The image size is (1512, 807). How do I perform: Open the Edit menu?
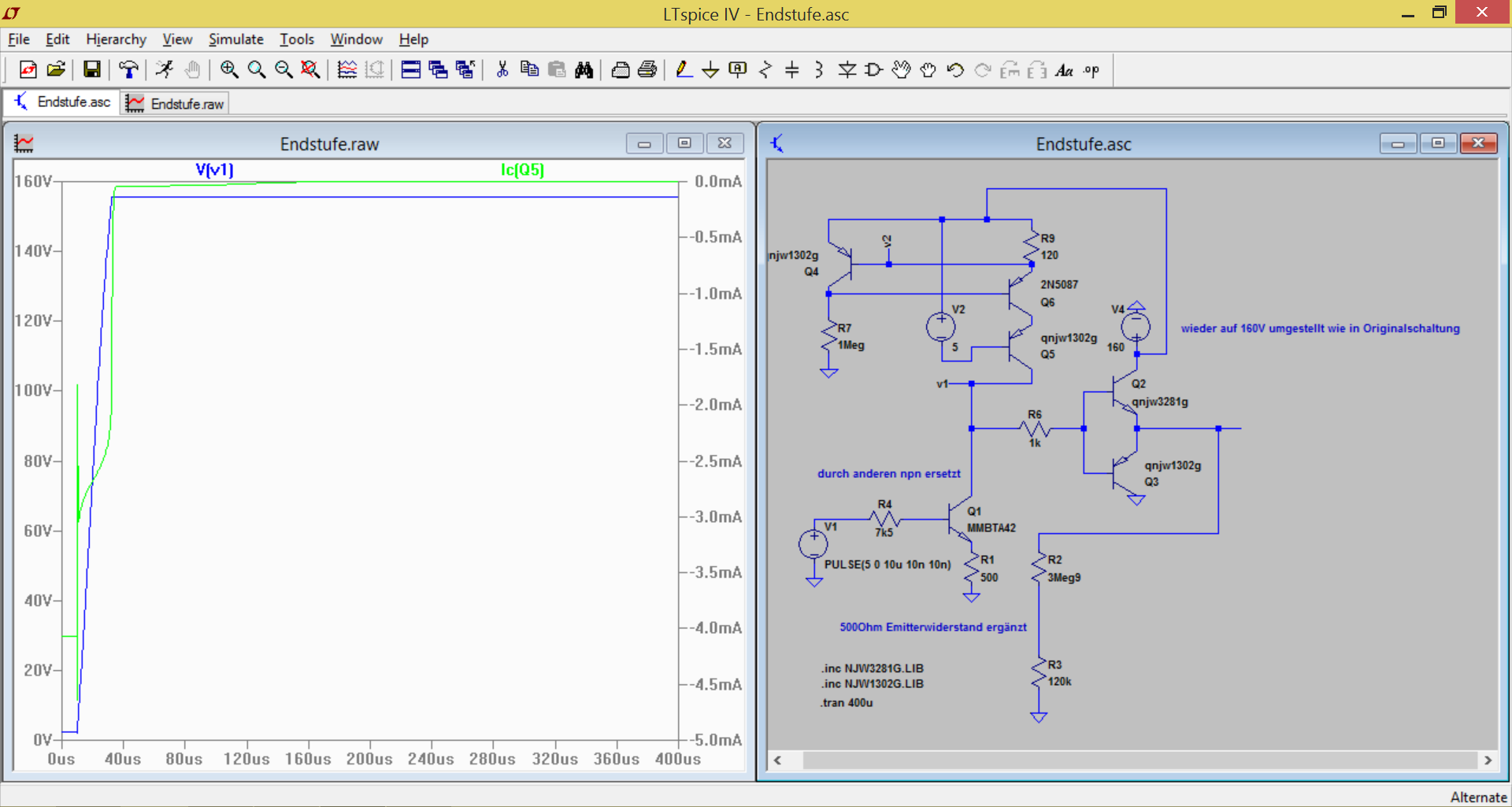57,39
